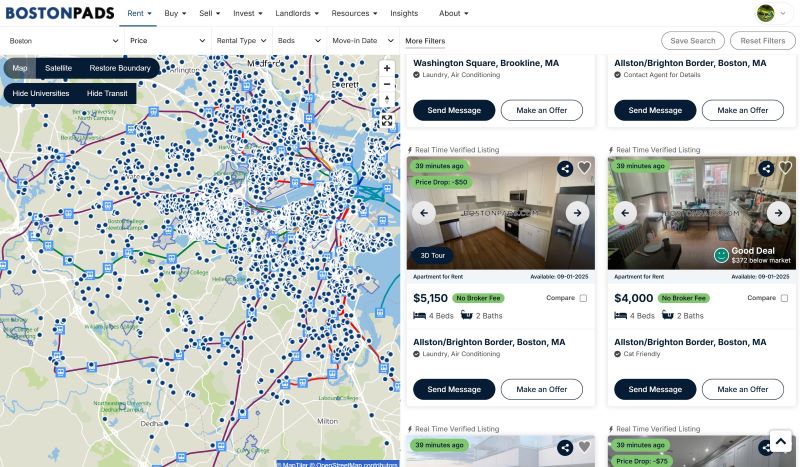Viewport: 800px width, 467px height.
Task: Open More Filters panel
Action: pyautogui.click(x=425, y=41)
